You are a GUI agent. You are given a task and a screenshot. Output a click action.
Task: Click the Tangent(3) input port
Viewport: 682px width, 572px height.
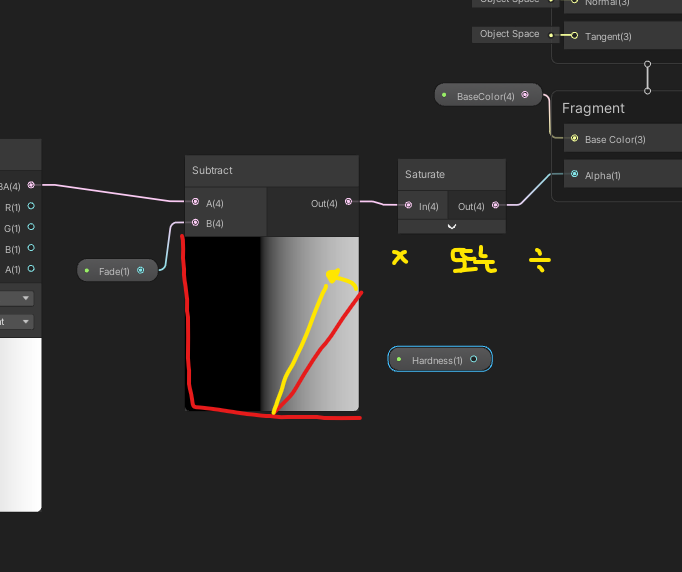tap(575, 35)
